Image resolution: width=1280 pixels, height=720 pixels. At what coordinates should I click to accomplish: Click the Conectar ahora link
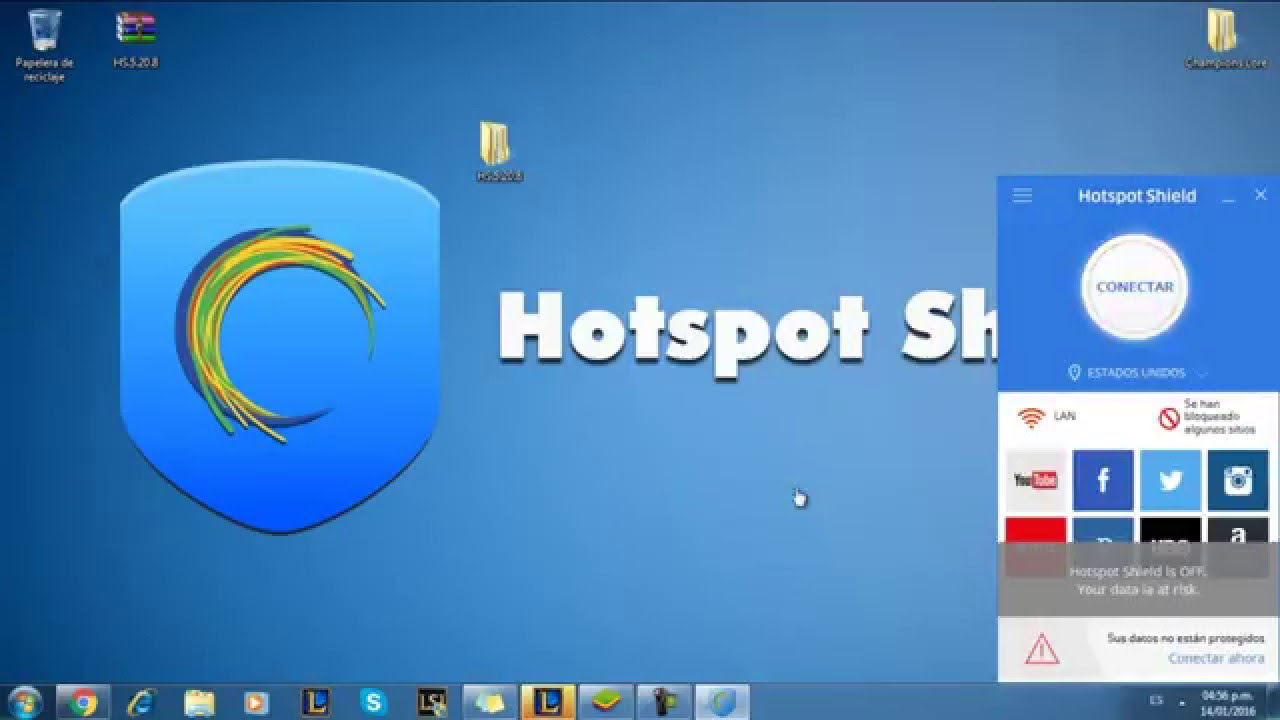[1216, 658]
